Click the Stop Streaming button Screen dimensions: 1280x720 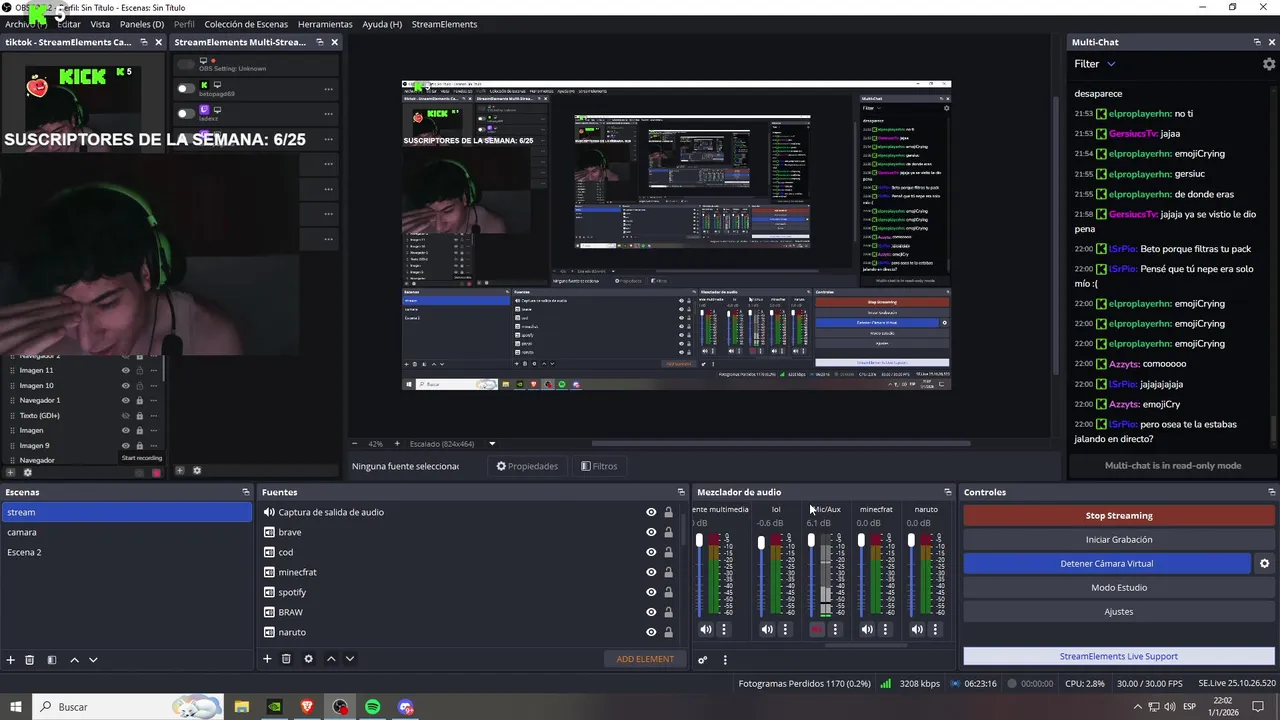pyautogui.click(x=1119, y=516)
